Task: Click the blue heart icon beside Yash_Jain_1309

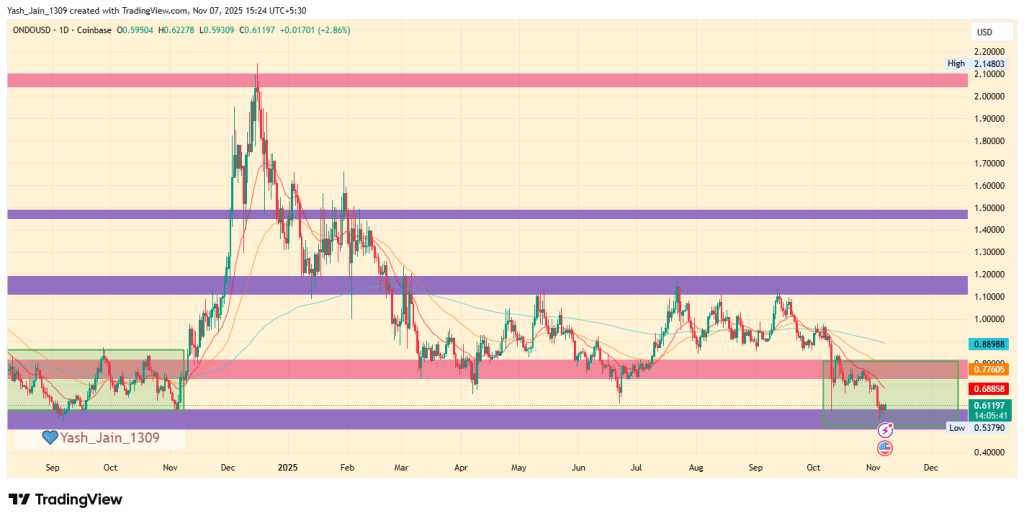Action: [48, 437]
